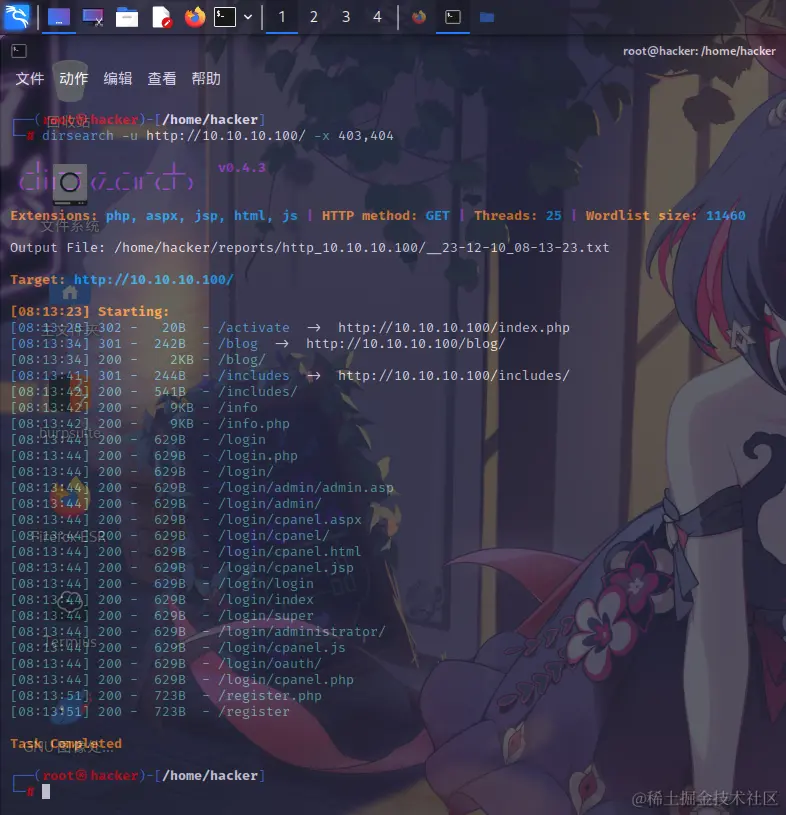786x815 pixels.
Task: Launch Firefox from the panel launcher
Action: click(x=195, y=17)
